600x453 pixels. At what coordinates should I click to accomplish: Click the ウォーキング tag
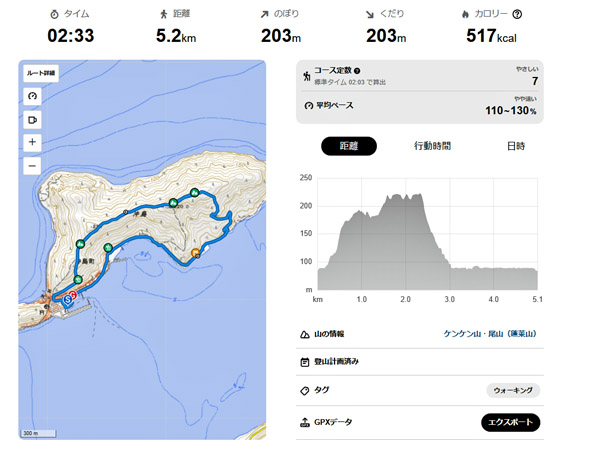coord(514,391)
